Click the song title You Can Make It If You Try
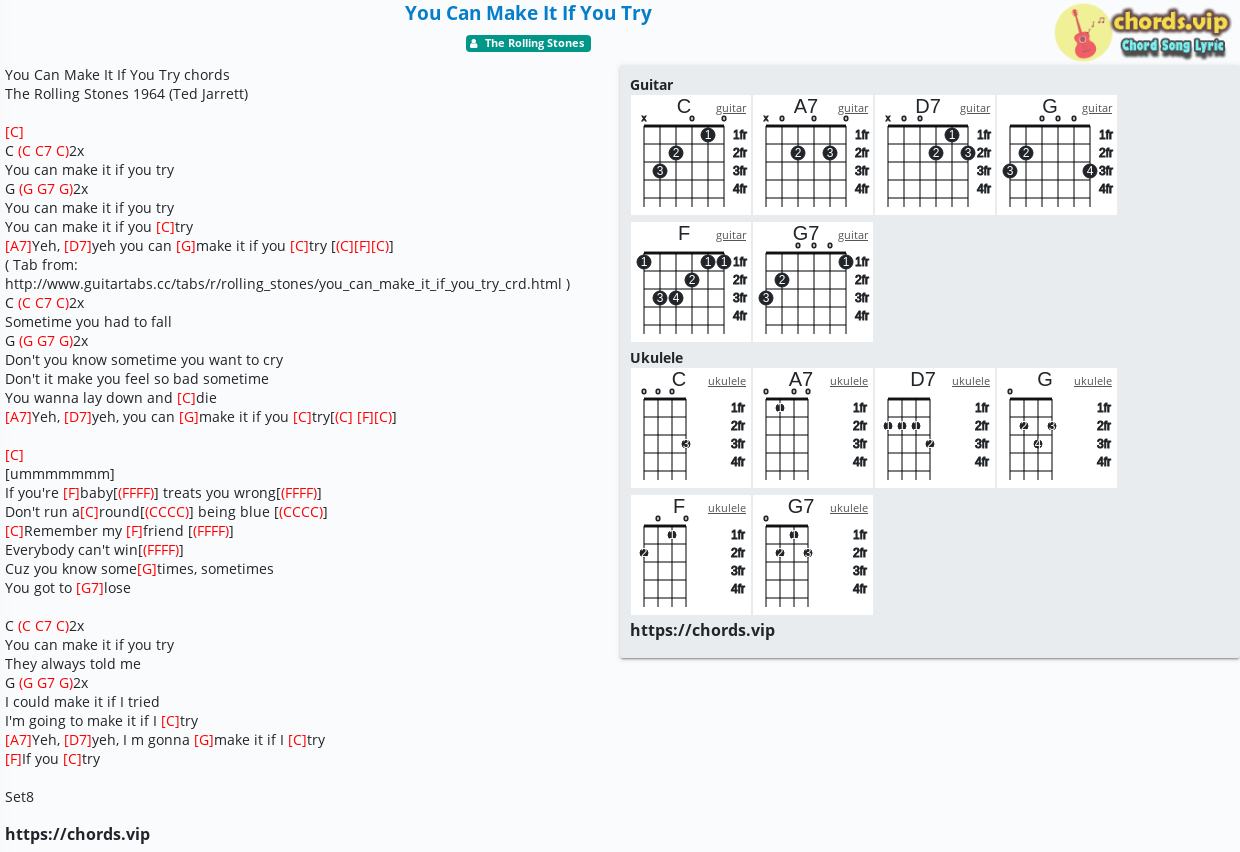Image resolution: width=1240 pixels, height=852 pixels. click(x=528, y=13)
